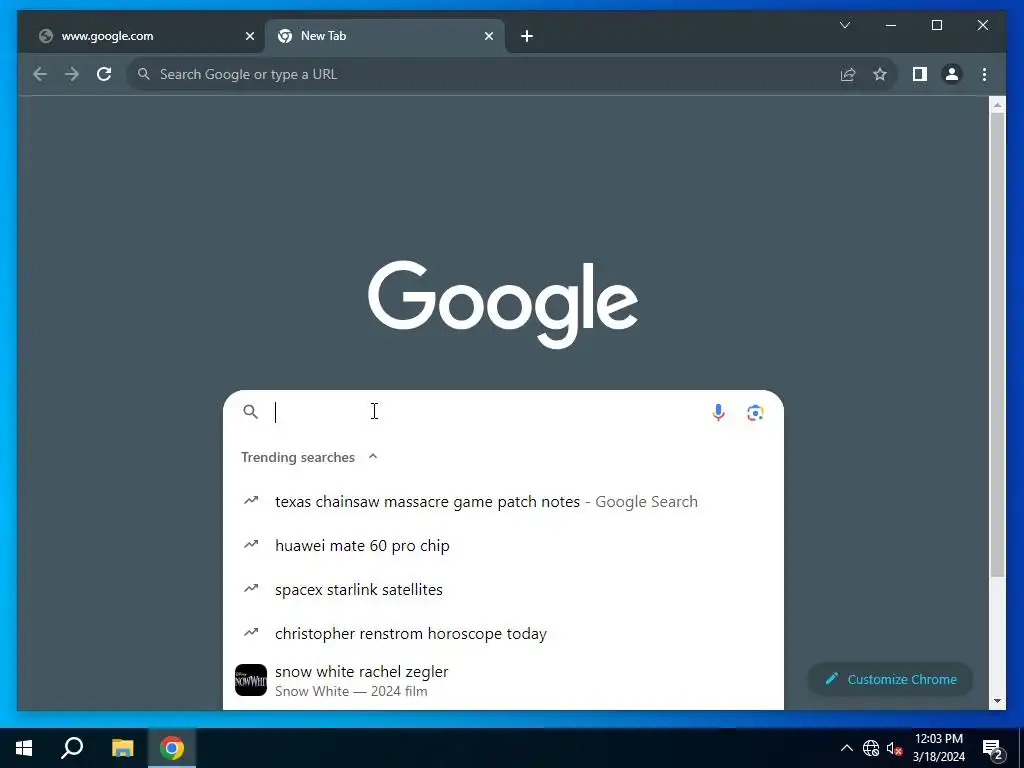Choose huawei mate 60 pro chip suggestion

click(x=503, y=545)
